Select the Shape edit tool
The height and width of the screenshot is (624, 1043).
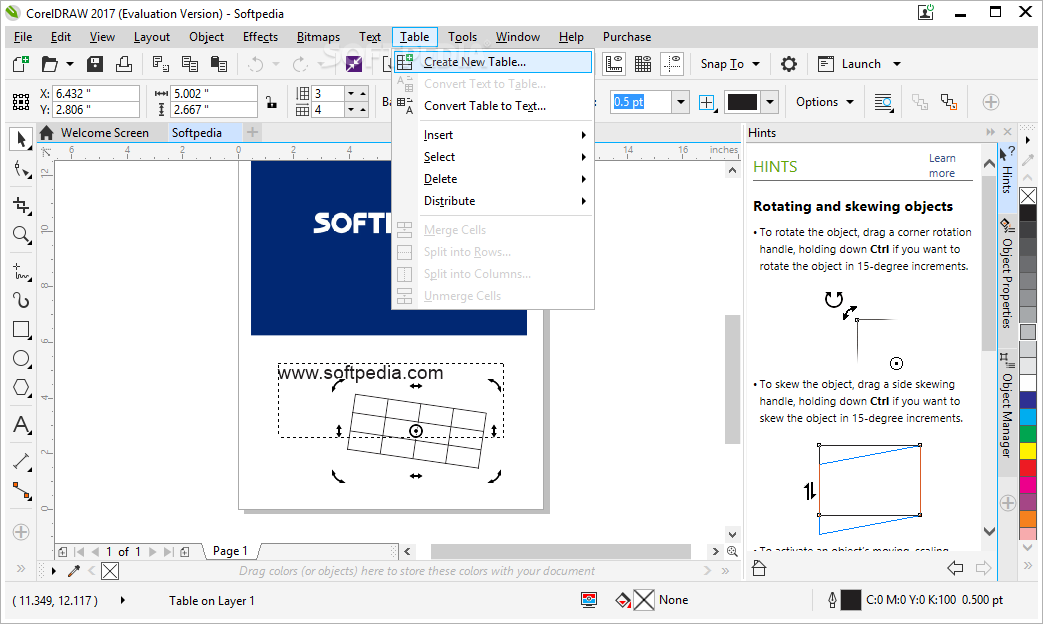[21, 170]
